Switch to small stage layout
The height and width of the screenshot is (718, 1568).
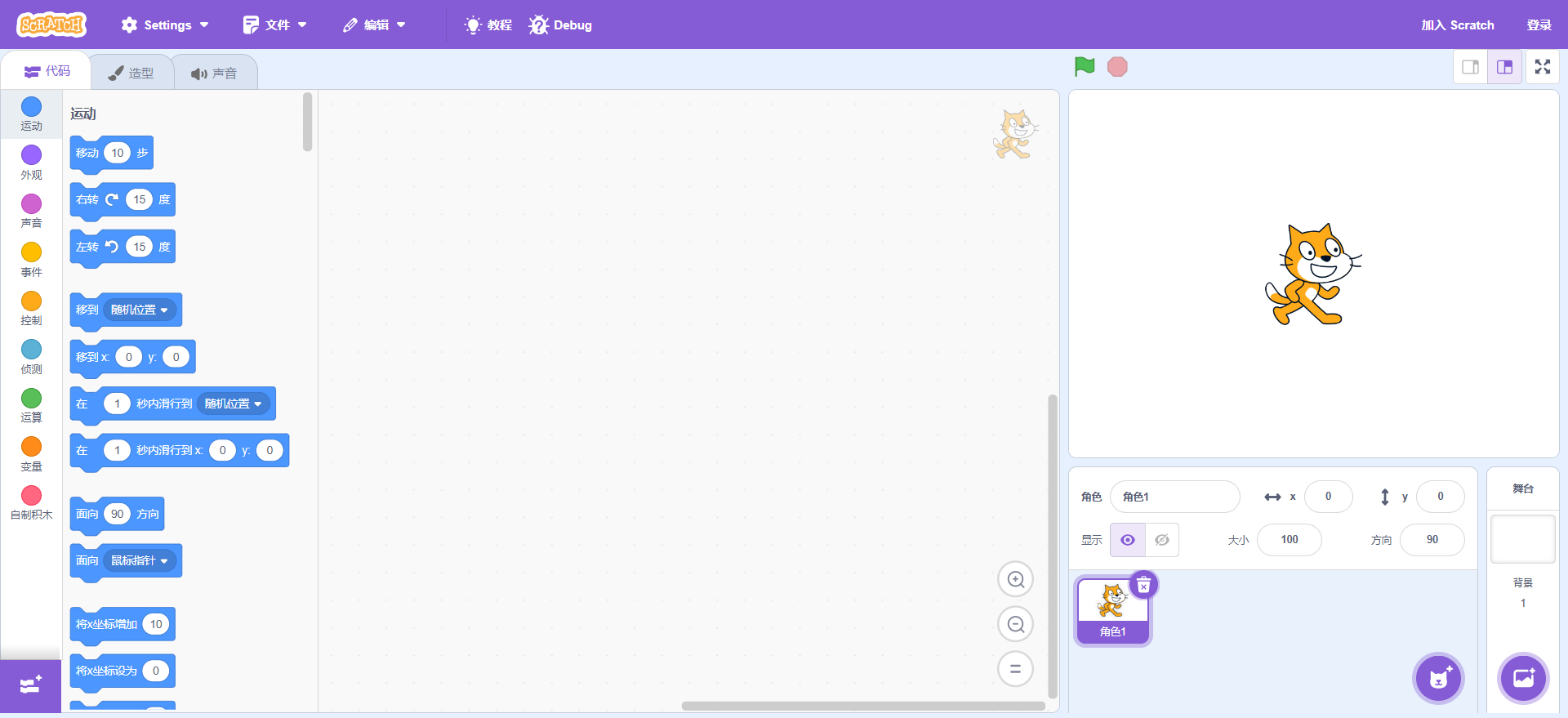tap(1470, 67)
